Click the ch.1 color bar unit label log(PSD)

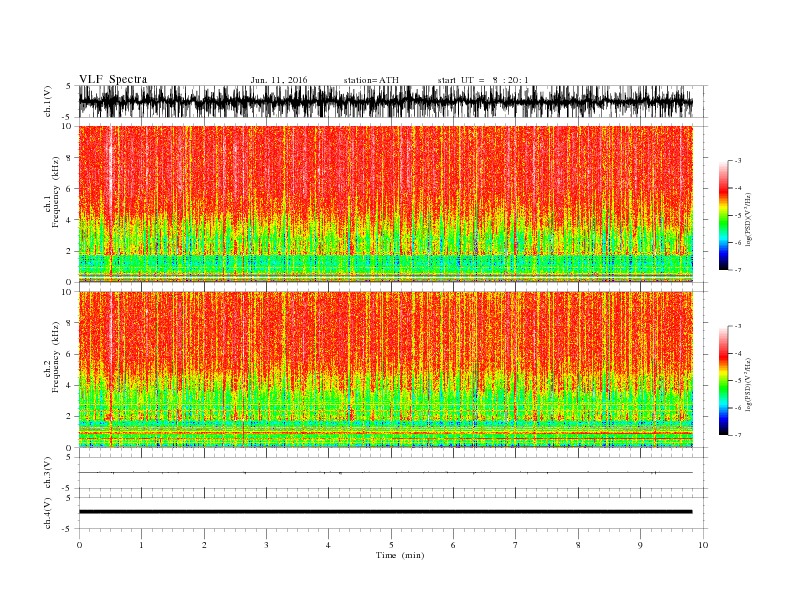pyautogui.click(x=748, y=220)
